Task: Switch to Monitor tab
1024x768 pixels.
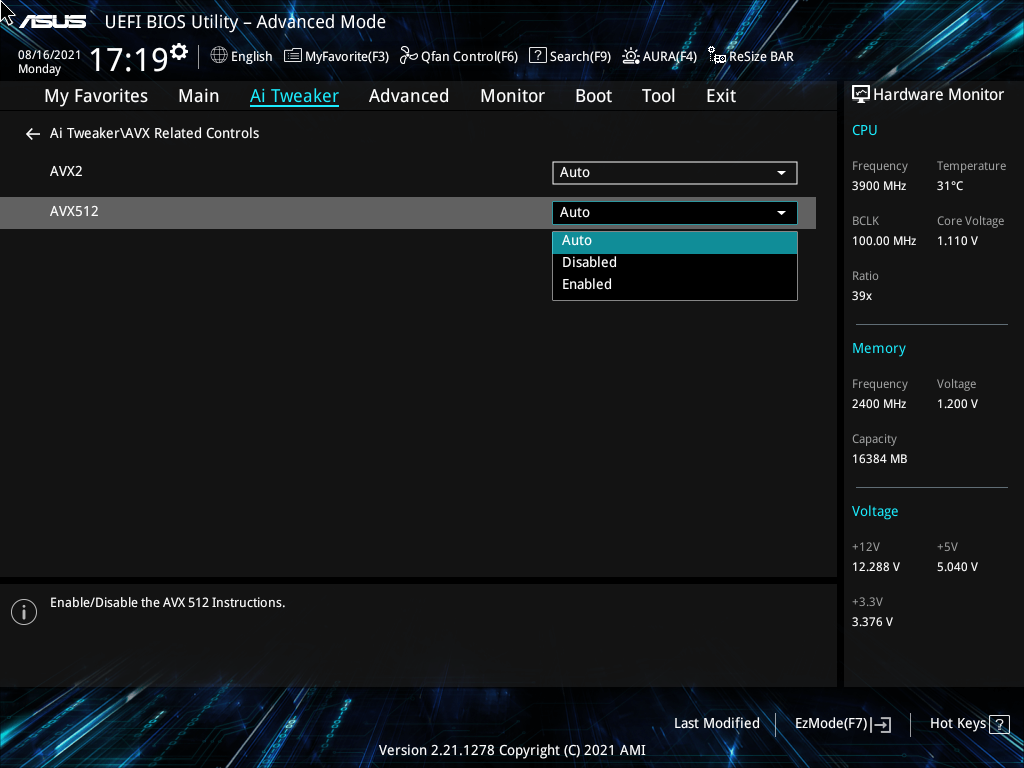Action: 512,96
